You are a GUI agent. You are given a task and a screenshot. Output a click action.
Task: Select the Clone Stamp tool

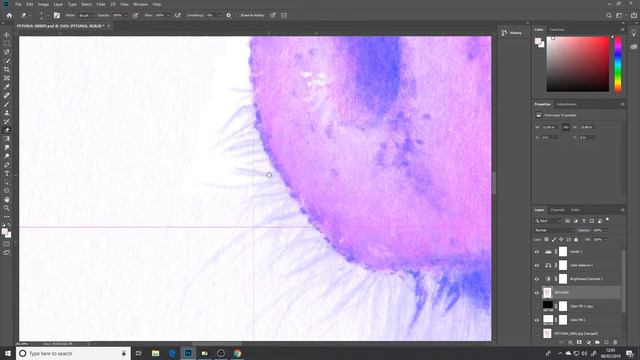click(x=7, y=113)
